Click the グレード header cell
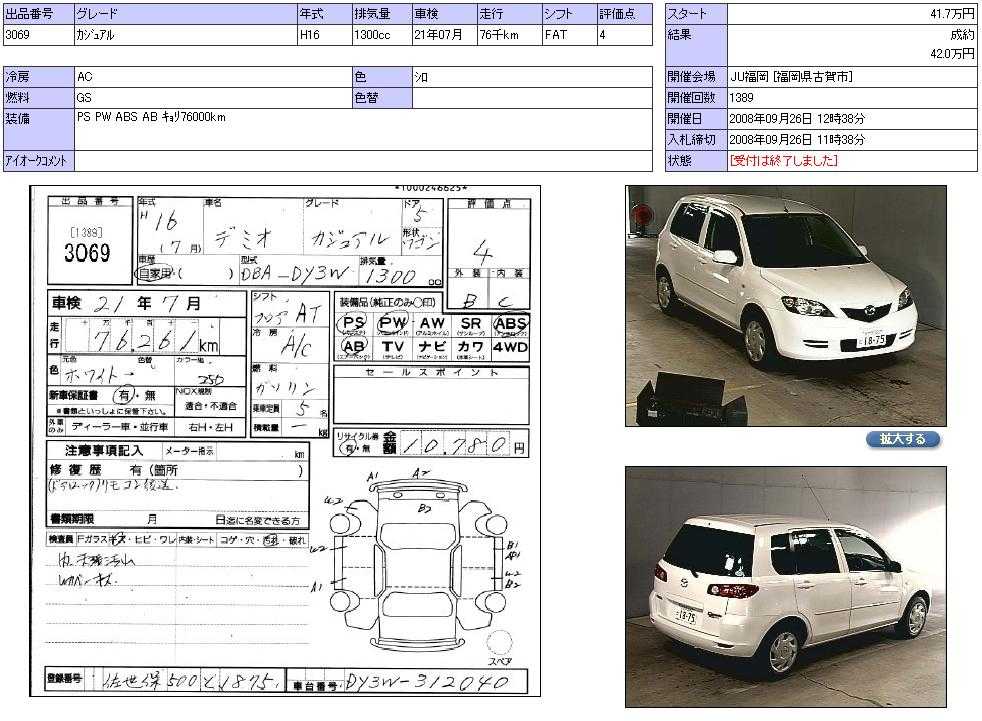 pyautogui.click(x=186, y=14)
